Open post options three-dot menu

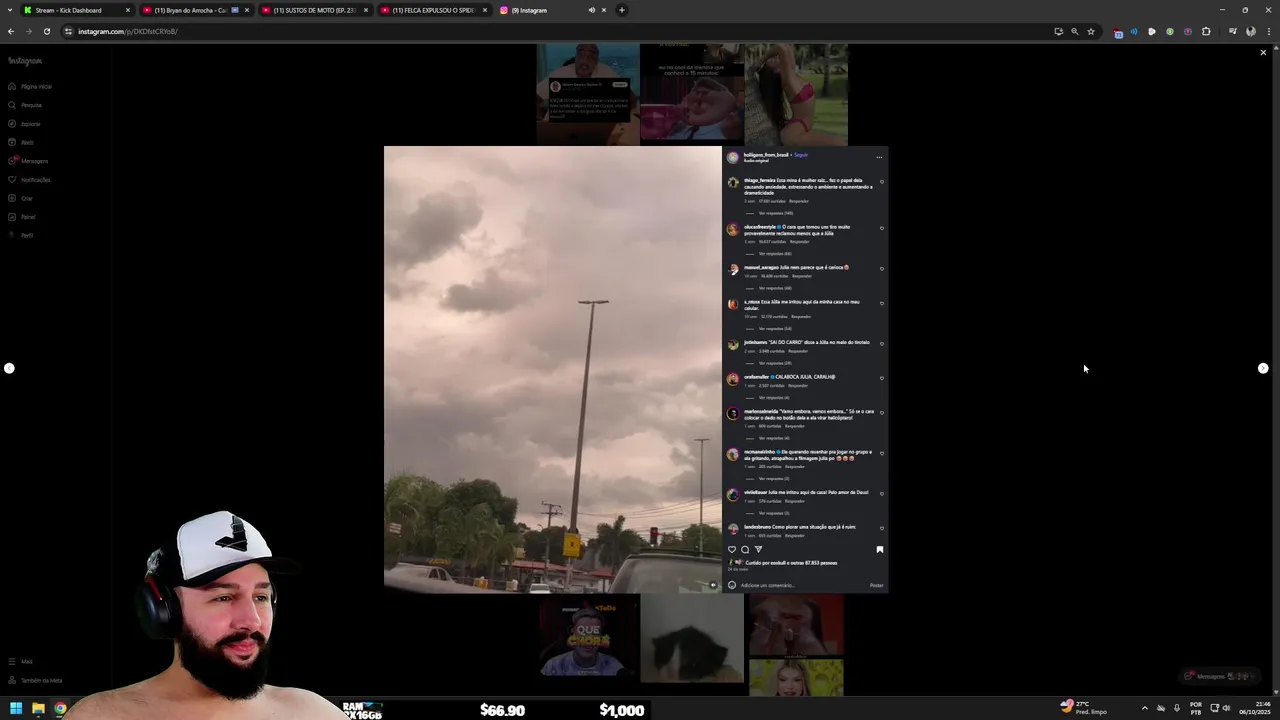click(x=879, y=157)
